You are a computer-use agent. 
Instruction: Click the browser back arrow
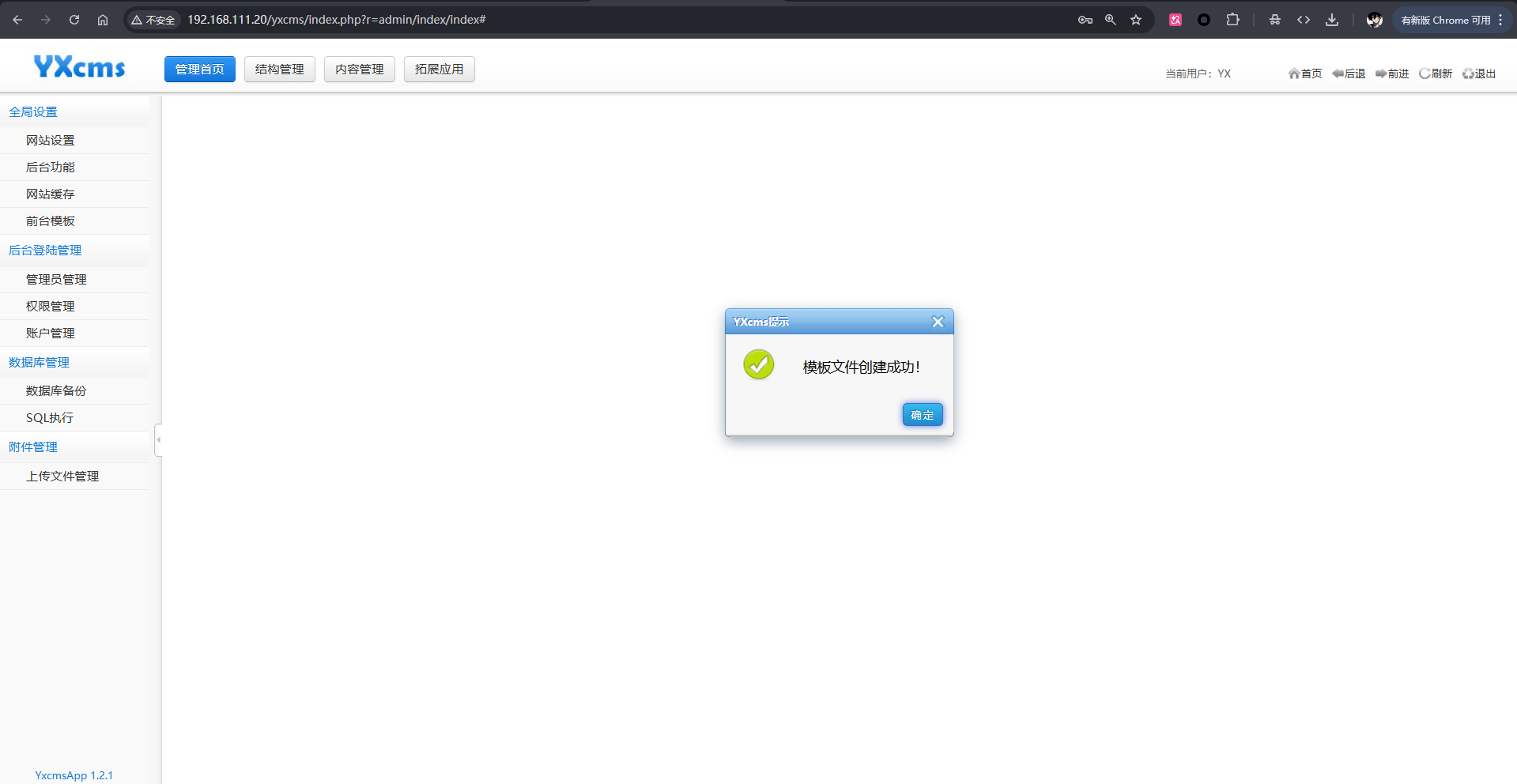click(x=17, y=20)
